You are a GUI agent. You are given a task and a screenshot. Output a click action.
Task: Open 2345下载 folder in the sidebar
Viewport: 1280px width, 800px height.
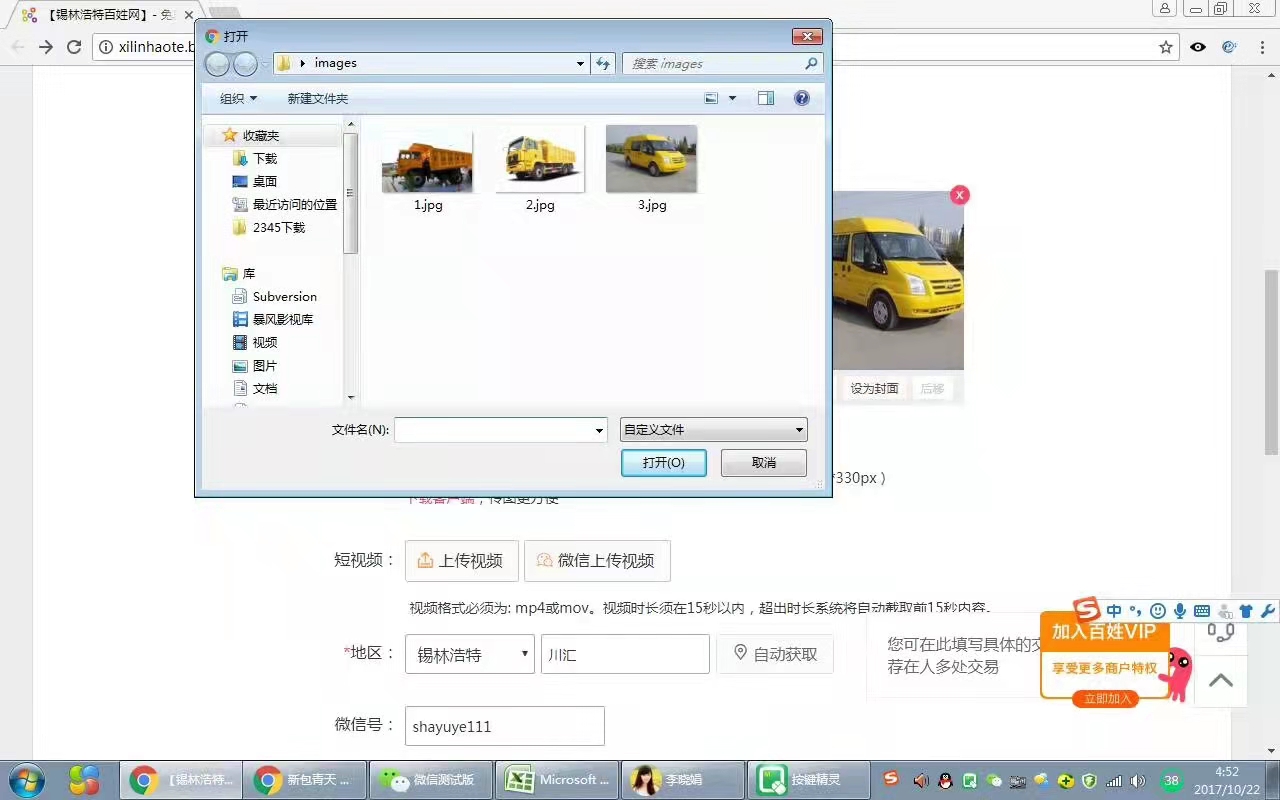click(x=279, y=227)
